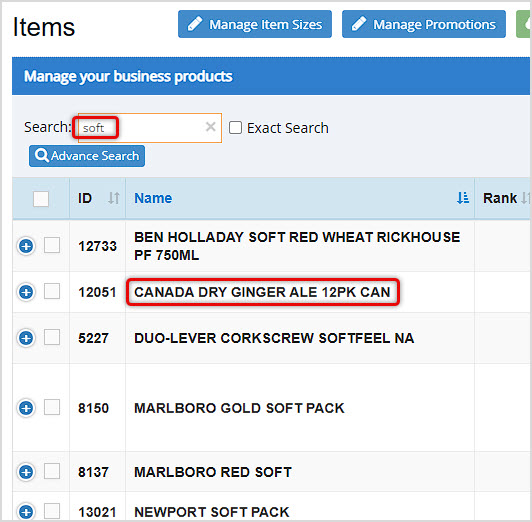Open Manage Promotions
The image size is (532, 522).
424,24
